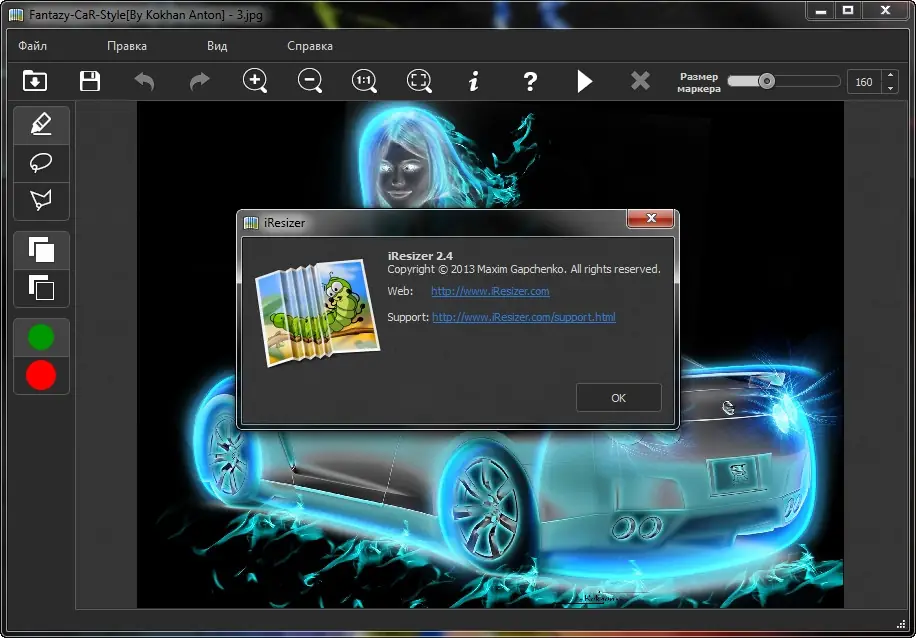
Task: Decrease marker size with down arrow
Action: [x=890, y=88]
